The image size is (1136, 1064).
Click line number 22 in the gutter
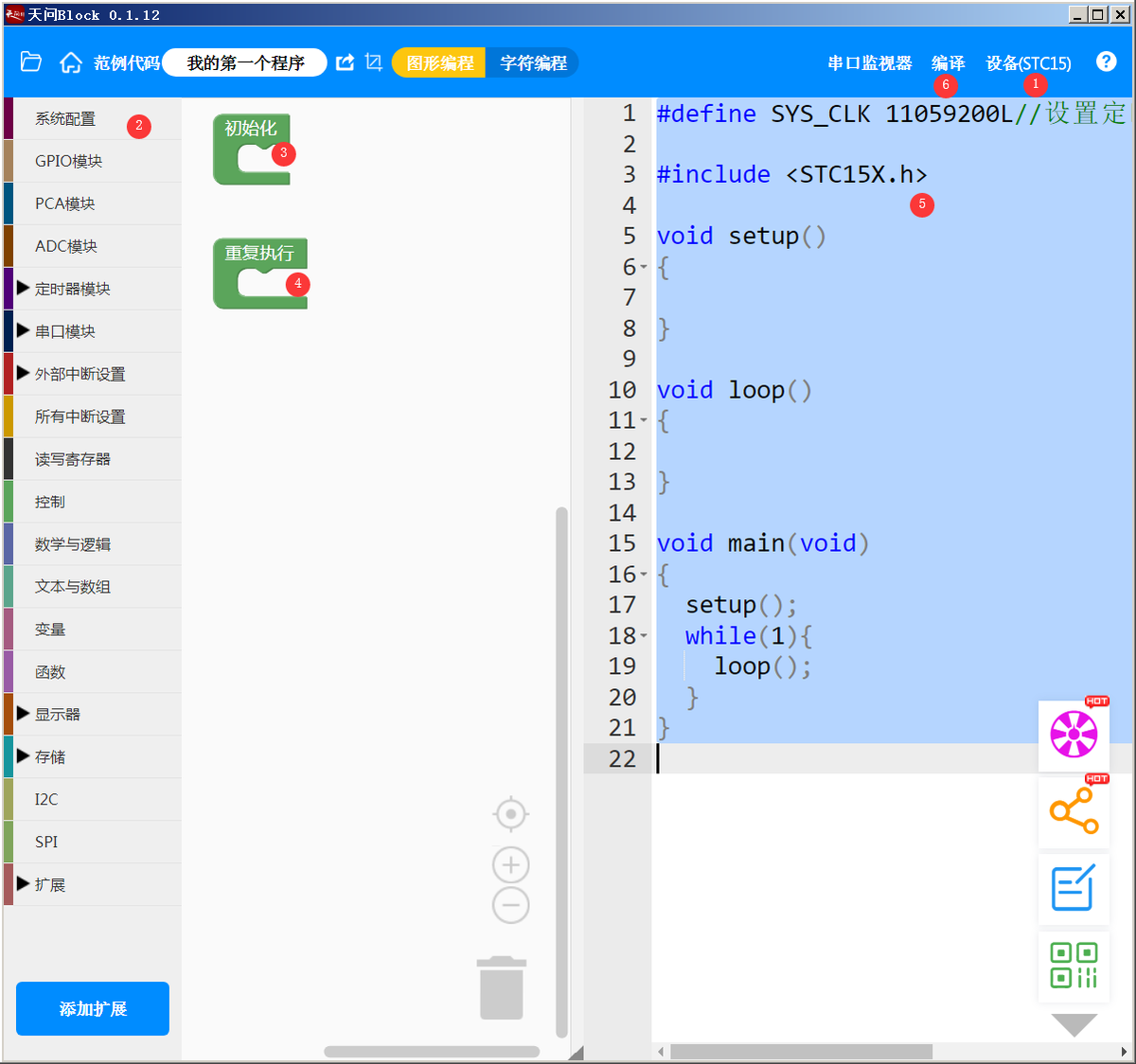pyautogui.click(x=622, y=758)
